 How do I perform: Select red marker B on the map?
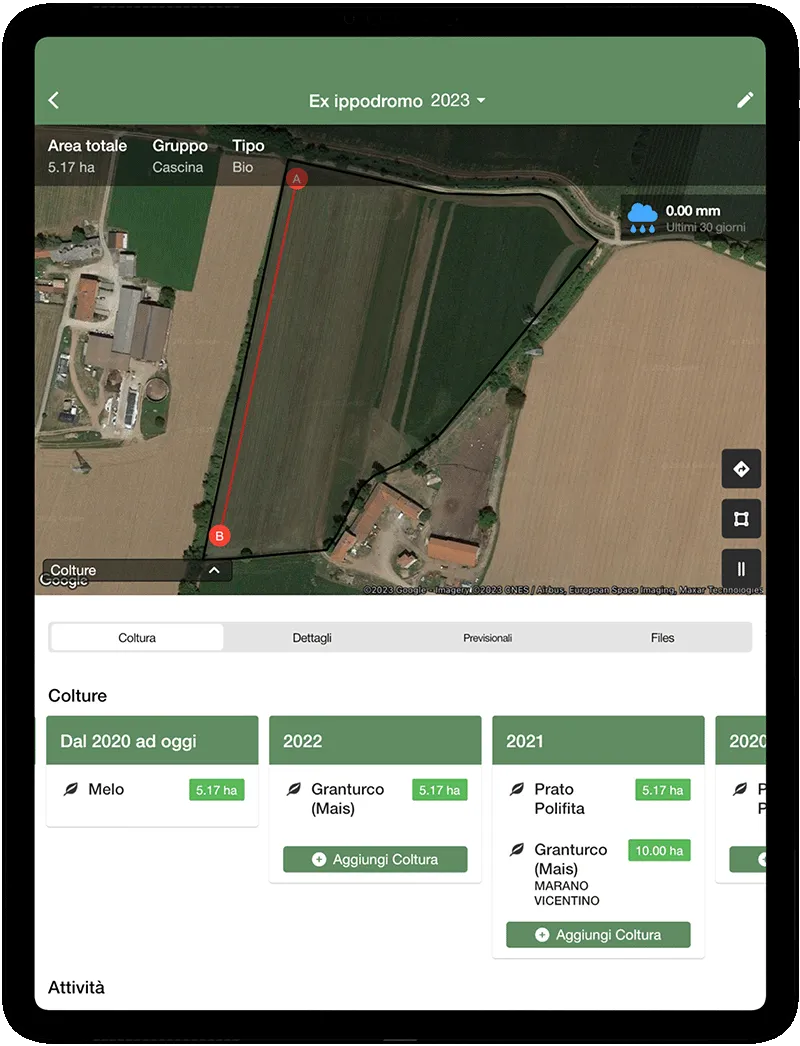(220, 536)
